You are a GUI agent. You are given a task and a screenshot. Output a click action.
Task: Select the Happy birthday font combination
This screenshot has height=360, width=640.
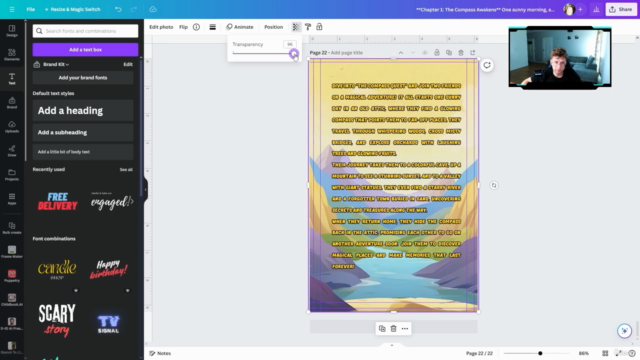[x=109, y=269]
